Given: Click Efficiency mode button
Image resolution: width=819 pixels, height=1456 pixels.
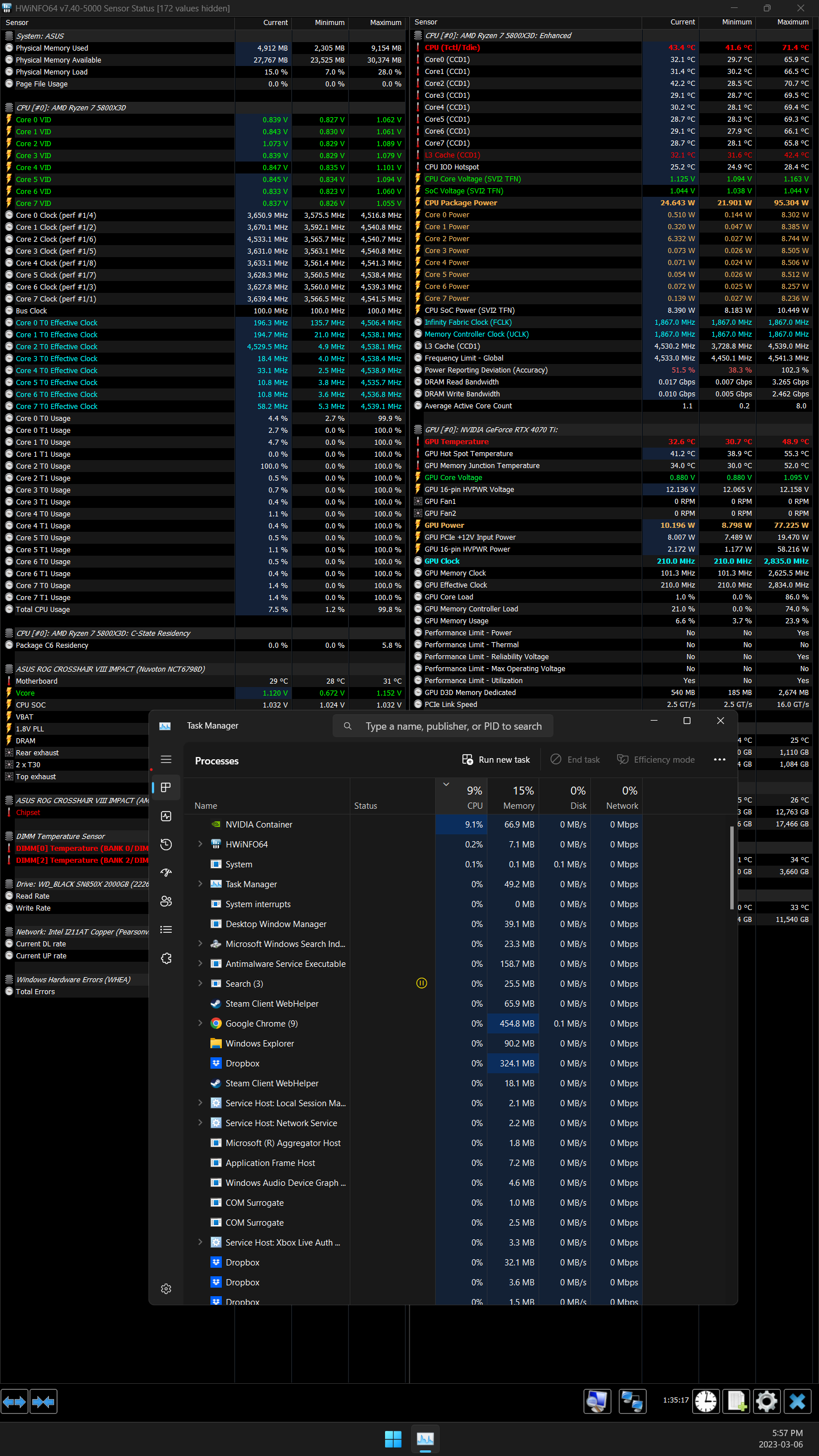Looking at the screenshot, I should (x=656, y=760).
